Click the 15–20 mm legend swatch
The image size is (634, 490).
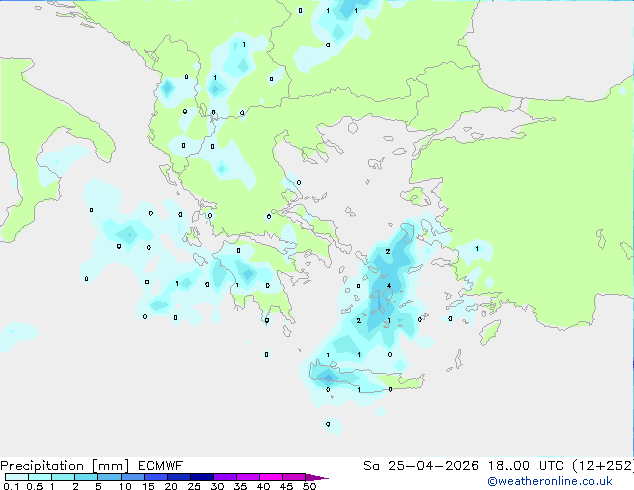pos(155,477)
